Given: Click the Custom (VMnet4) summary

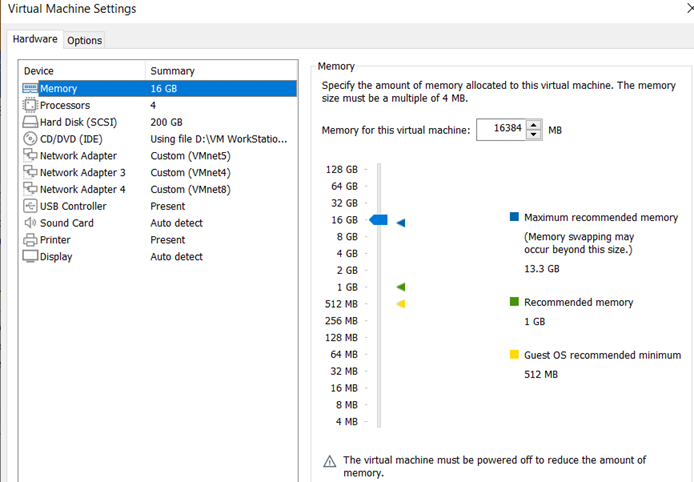Looking at the screenshot, I should point(190,173).
